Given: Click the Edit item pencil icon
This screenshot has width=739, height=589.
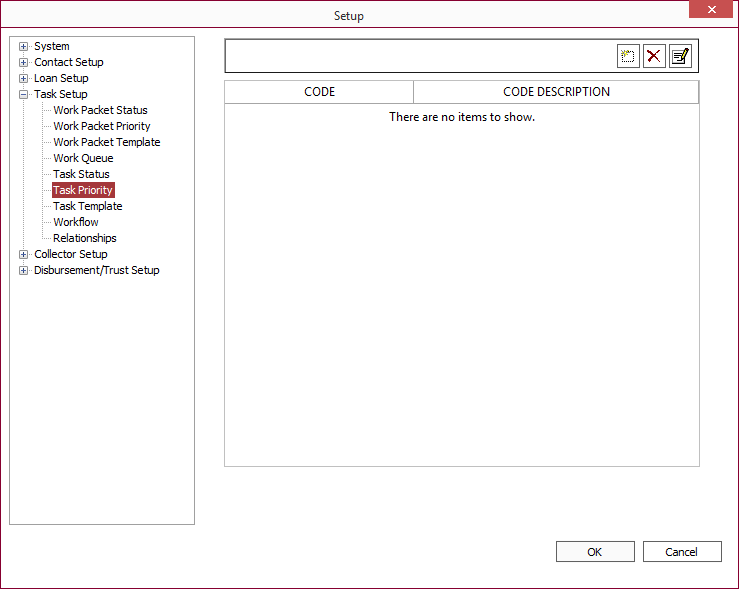Looking at the screenshot, I should [x=680, y=56].
